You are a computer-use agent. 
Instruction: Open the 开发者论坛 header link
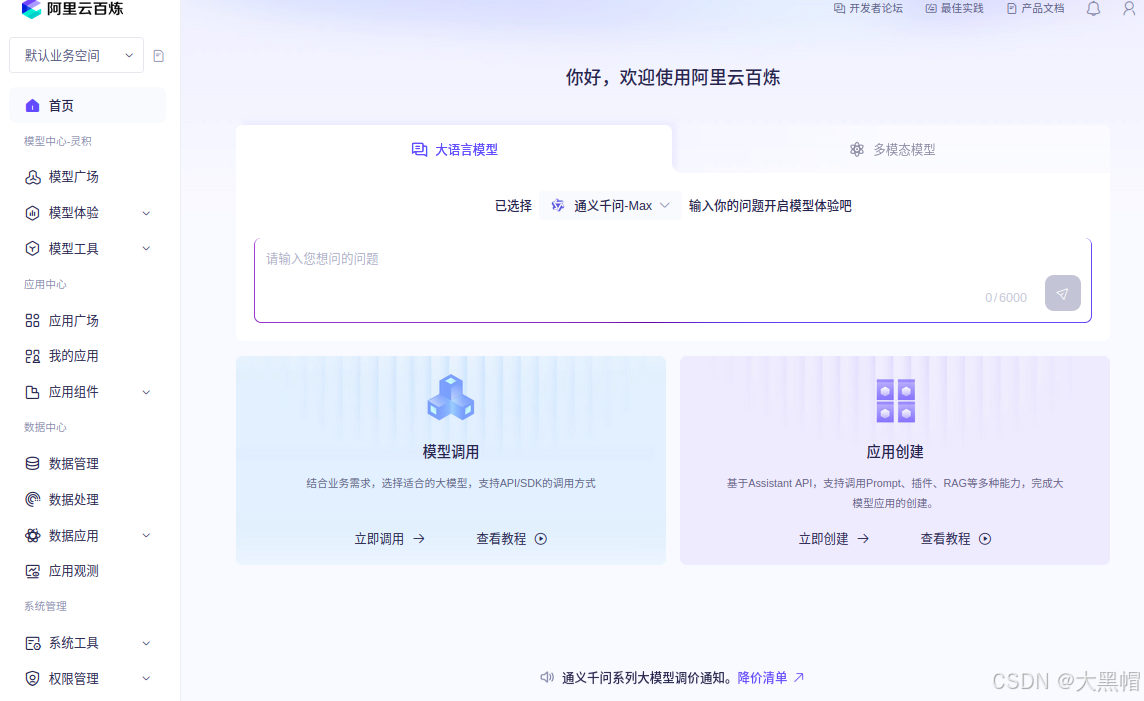click(x=868, y=9)
